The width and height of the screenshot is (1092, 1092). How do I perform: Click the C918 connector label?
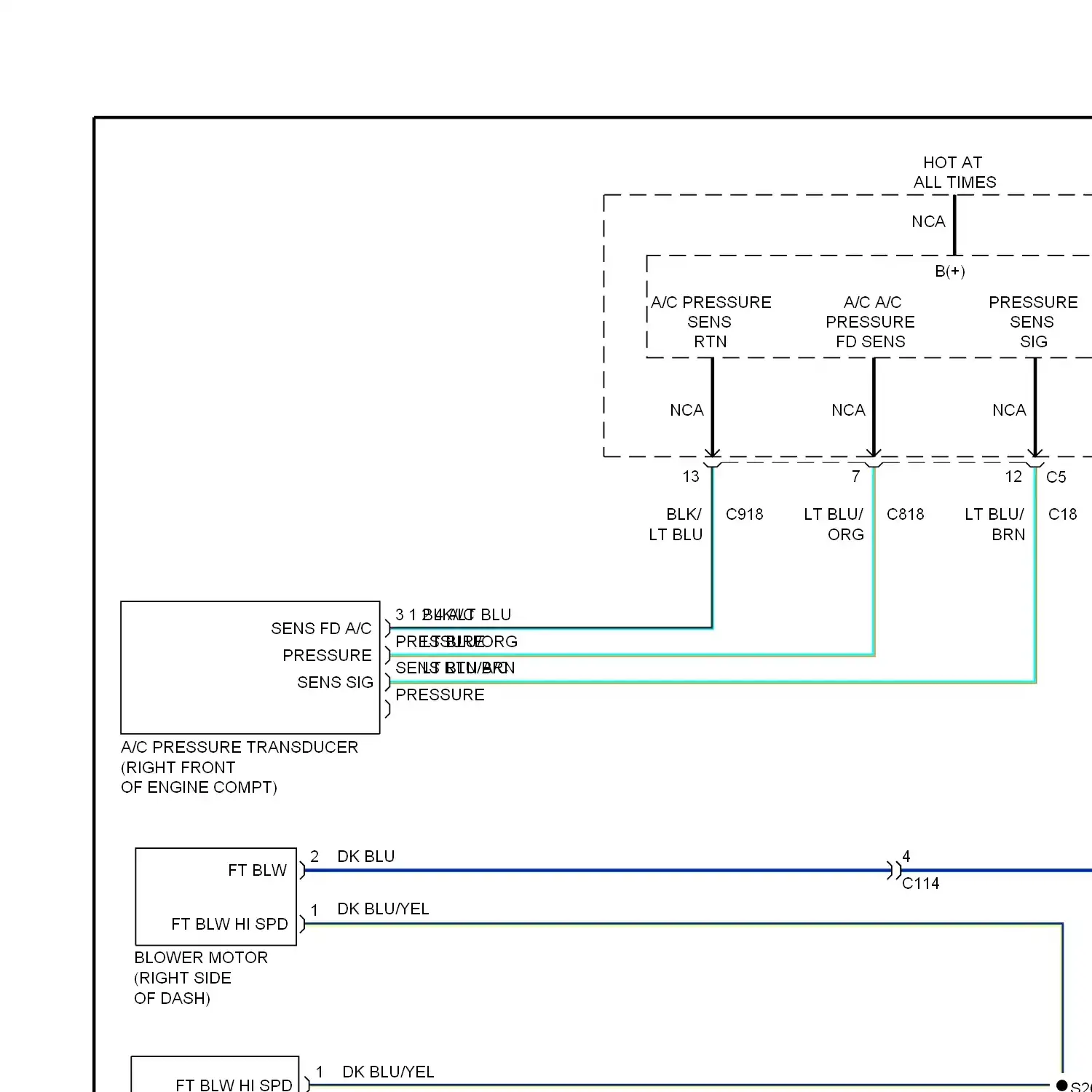[745, 515]
